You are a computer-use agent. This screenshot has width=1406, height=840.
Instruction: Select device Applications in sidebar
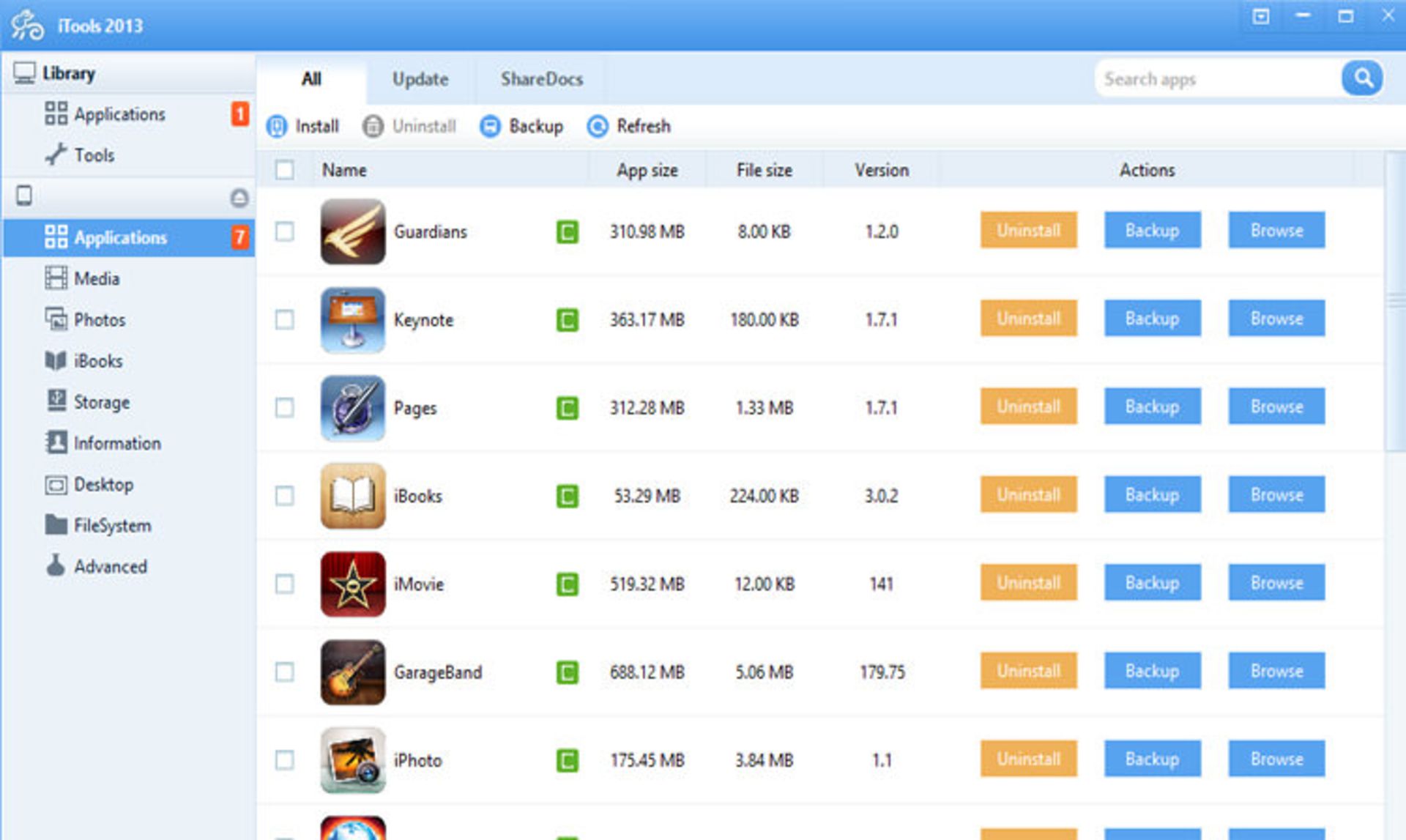(128, 237)
